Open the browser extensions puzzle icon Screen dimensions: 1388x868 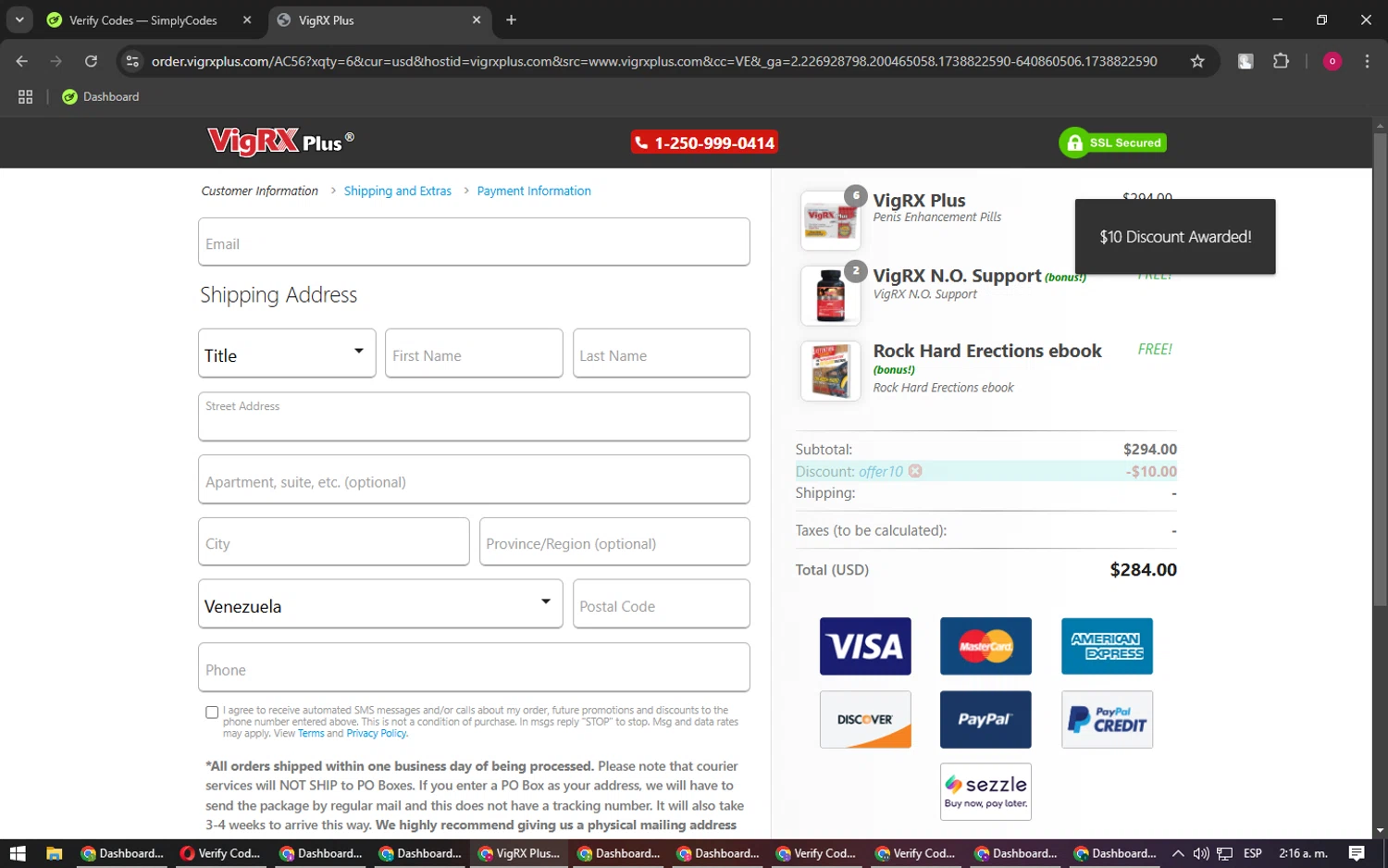1281,61
